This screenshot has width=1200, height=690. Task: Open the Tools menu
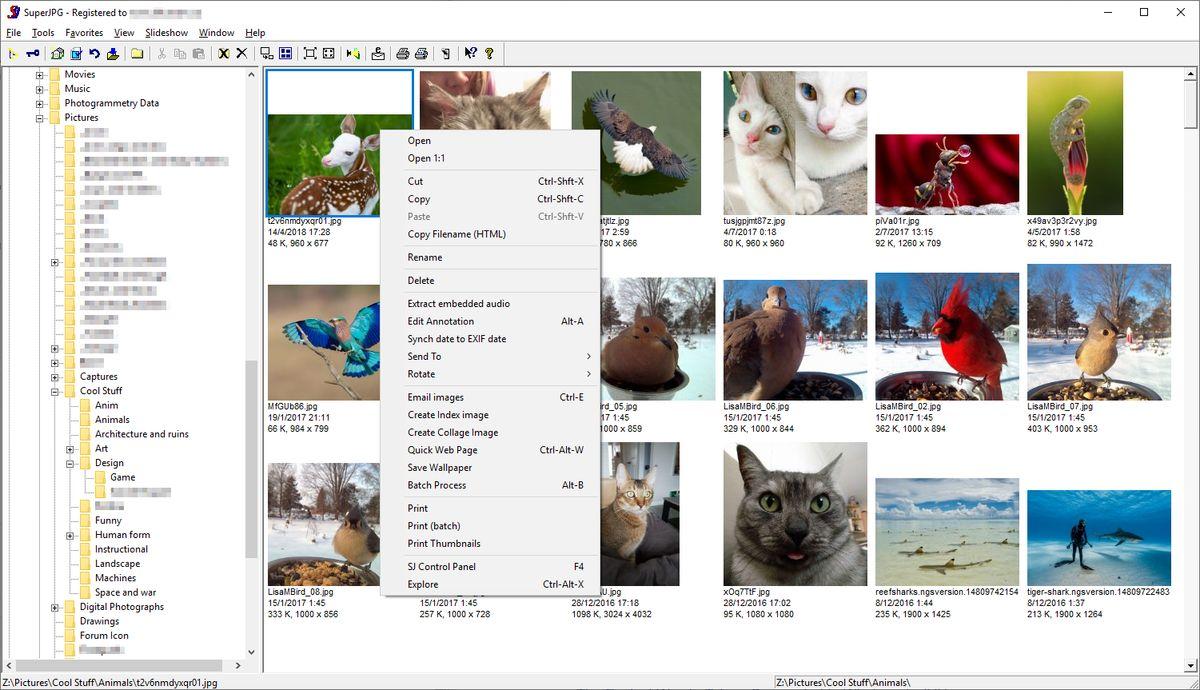coord(43,33)
